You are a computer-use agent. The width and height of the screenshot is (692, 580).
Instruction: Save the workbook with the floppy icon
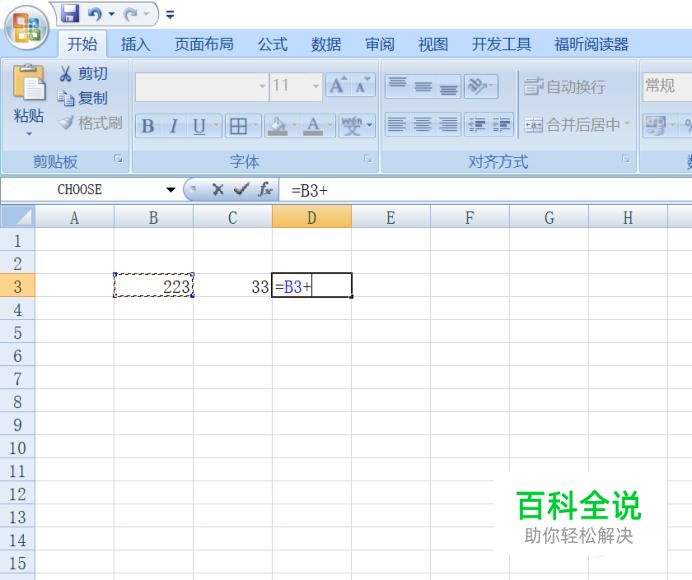70,14
